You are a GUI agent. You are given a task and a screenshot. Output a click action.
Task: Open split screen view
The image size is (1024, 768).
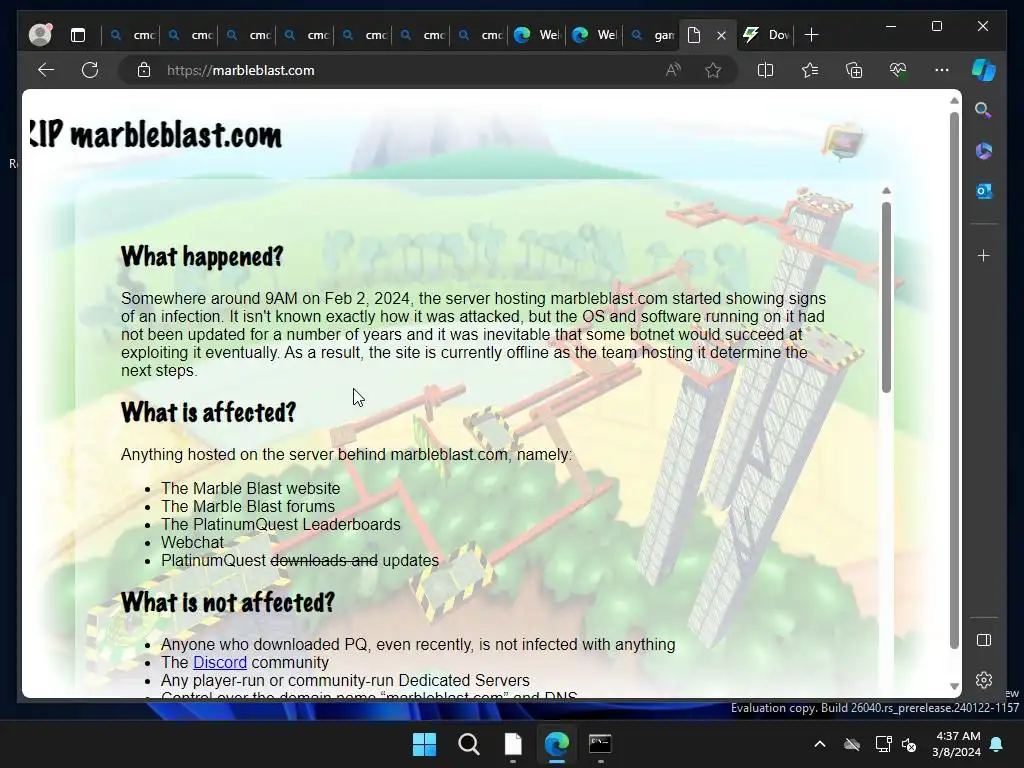[765, 70]
